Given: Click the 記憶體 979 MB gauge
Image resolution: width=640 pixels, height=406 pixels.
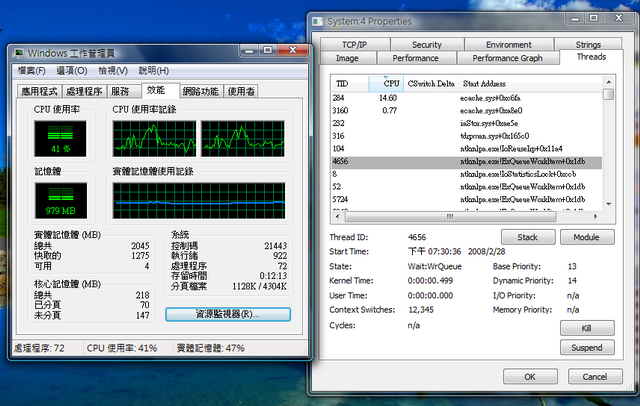Looking at the screenshot, I should pos(61,201).
